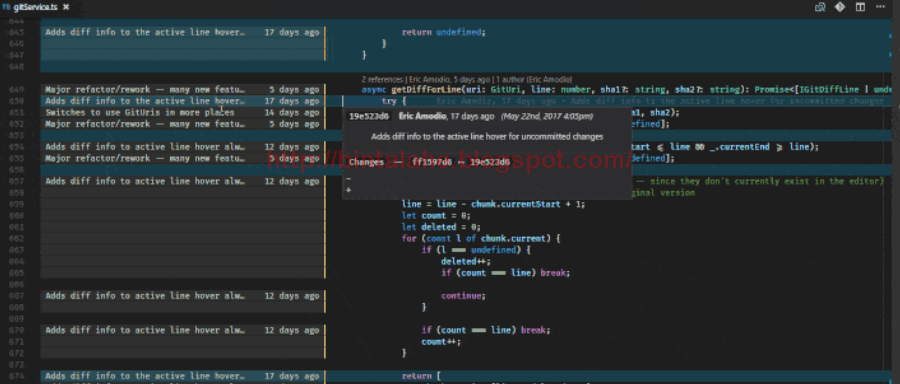The image size is (900, 384).
Task: Click line number 048 in the gutter
Action: [x=16, y=67]
